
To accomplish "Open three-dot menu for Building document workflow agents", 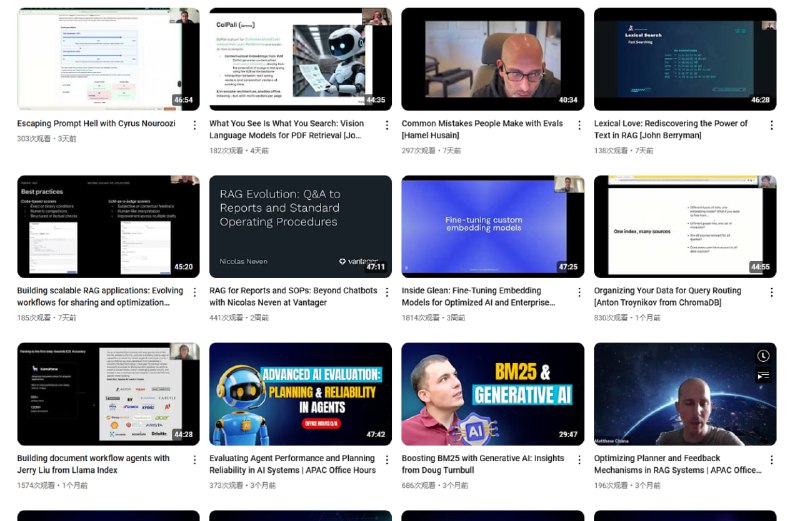I will pyautogui.click(x=195, y=459).
